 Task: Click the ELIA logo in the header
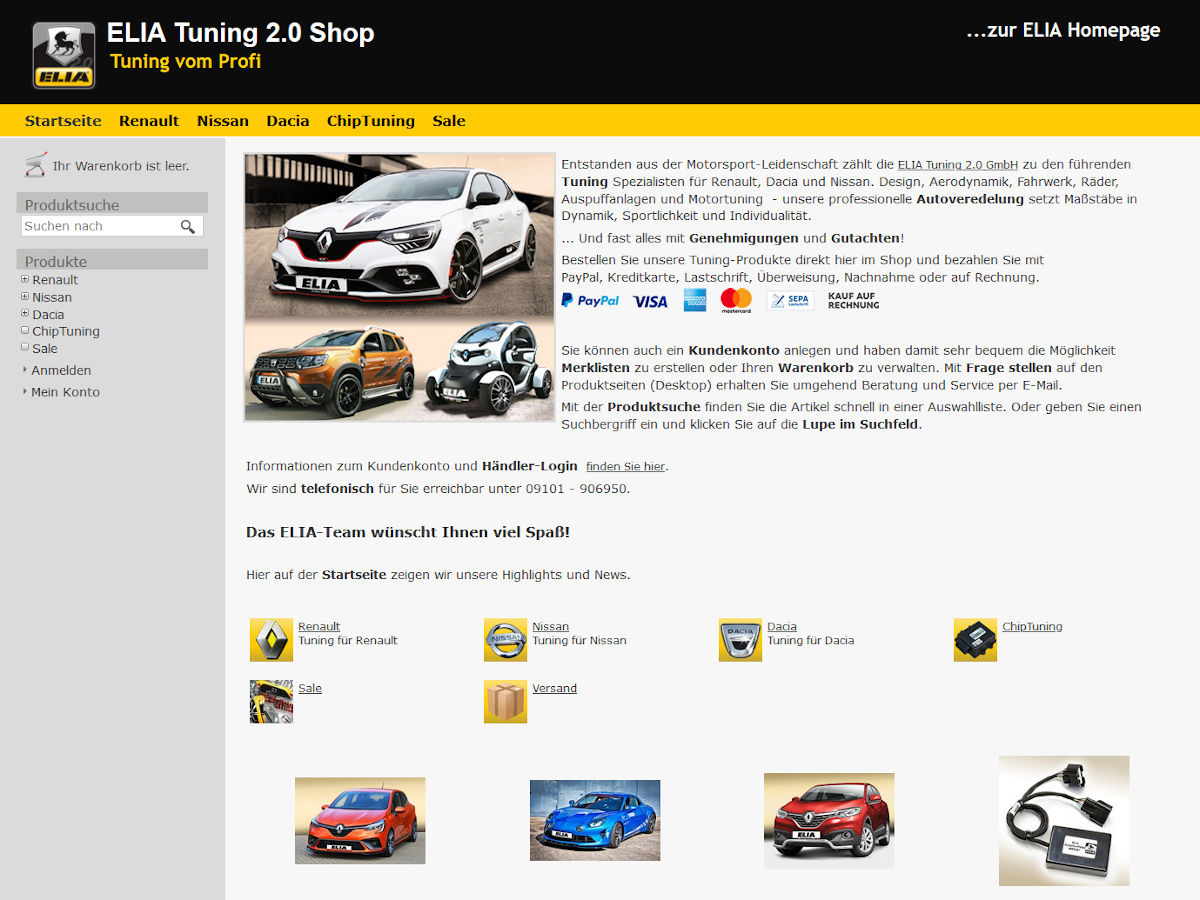64,56
